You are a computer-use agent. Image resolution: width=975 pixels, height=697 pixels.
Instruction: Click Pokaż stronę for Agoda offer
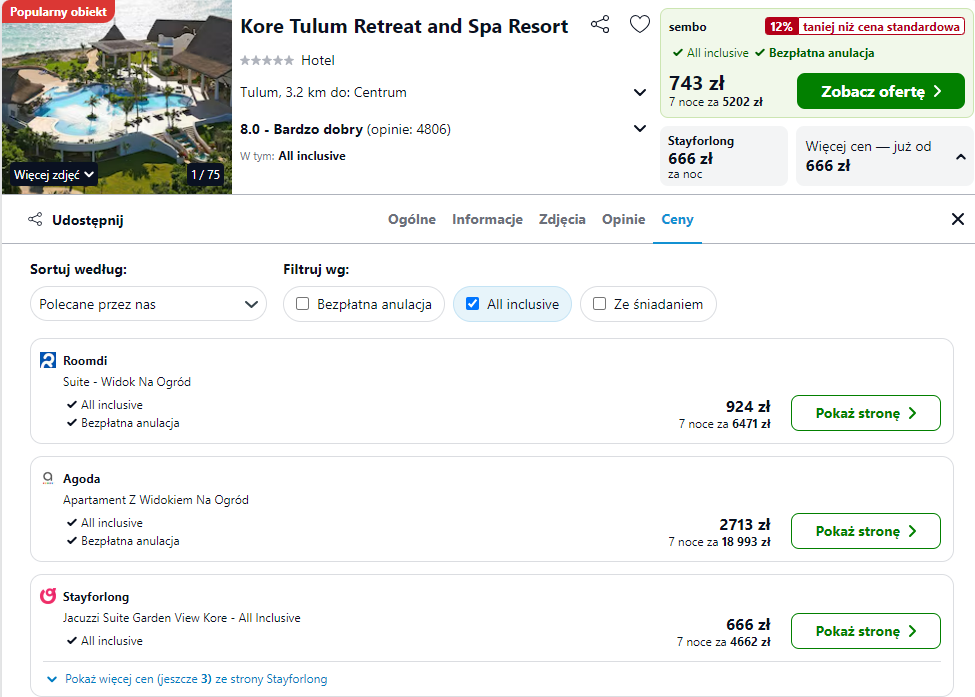(x=866, y=531)
